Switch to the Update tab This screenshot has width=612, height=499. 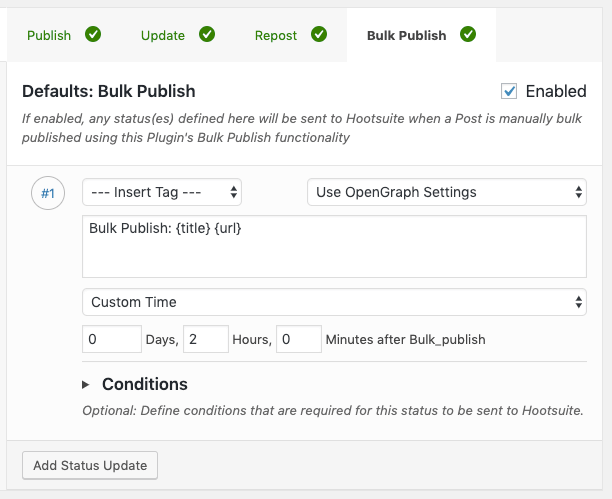point(162,35)
